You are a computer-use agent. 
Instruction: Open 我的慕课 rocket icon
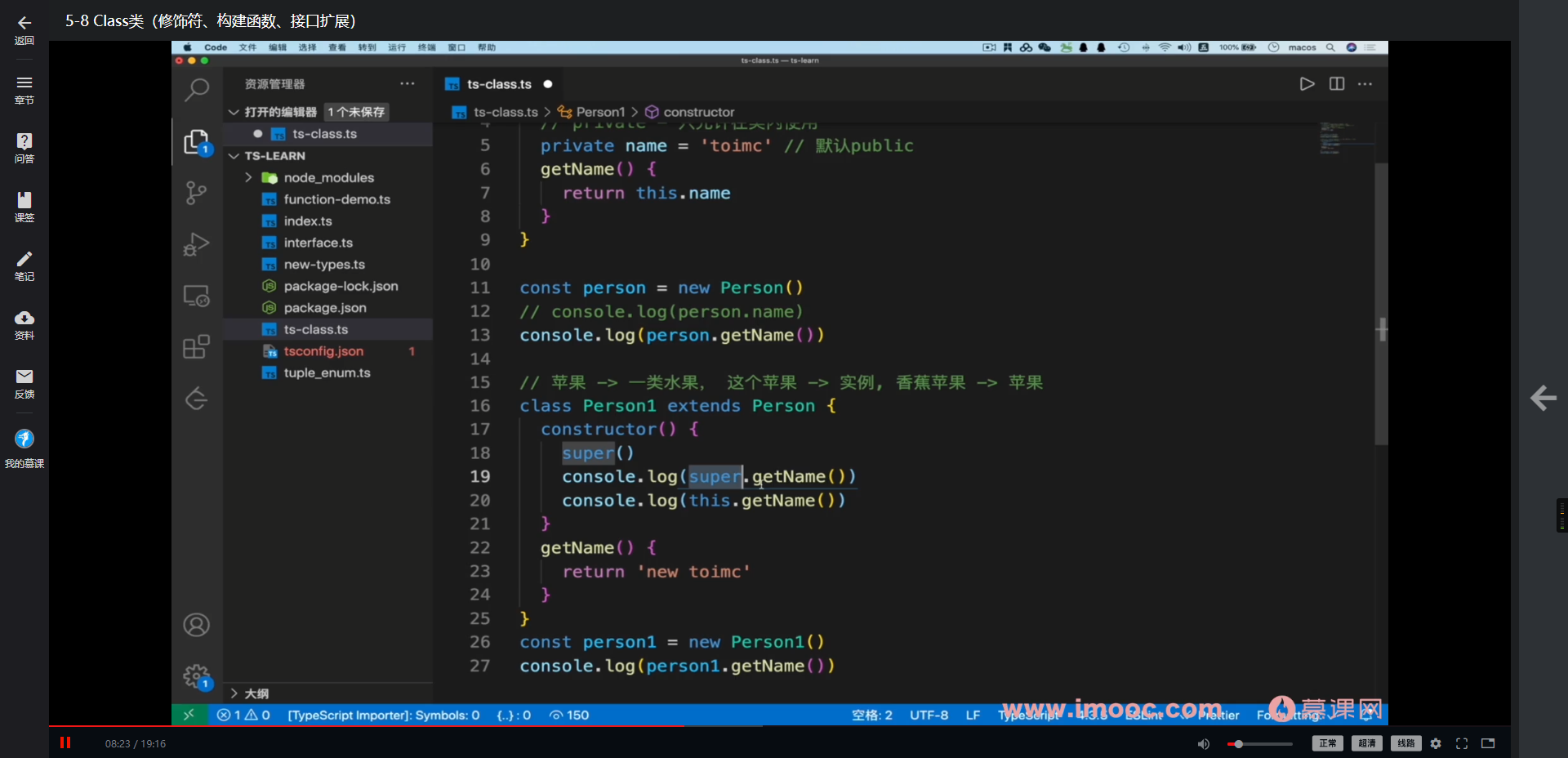click(x=24, y=439)
